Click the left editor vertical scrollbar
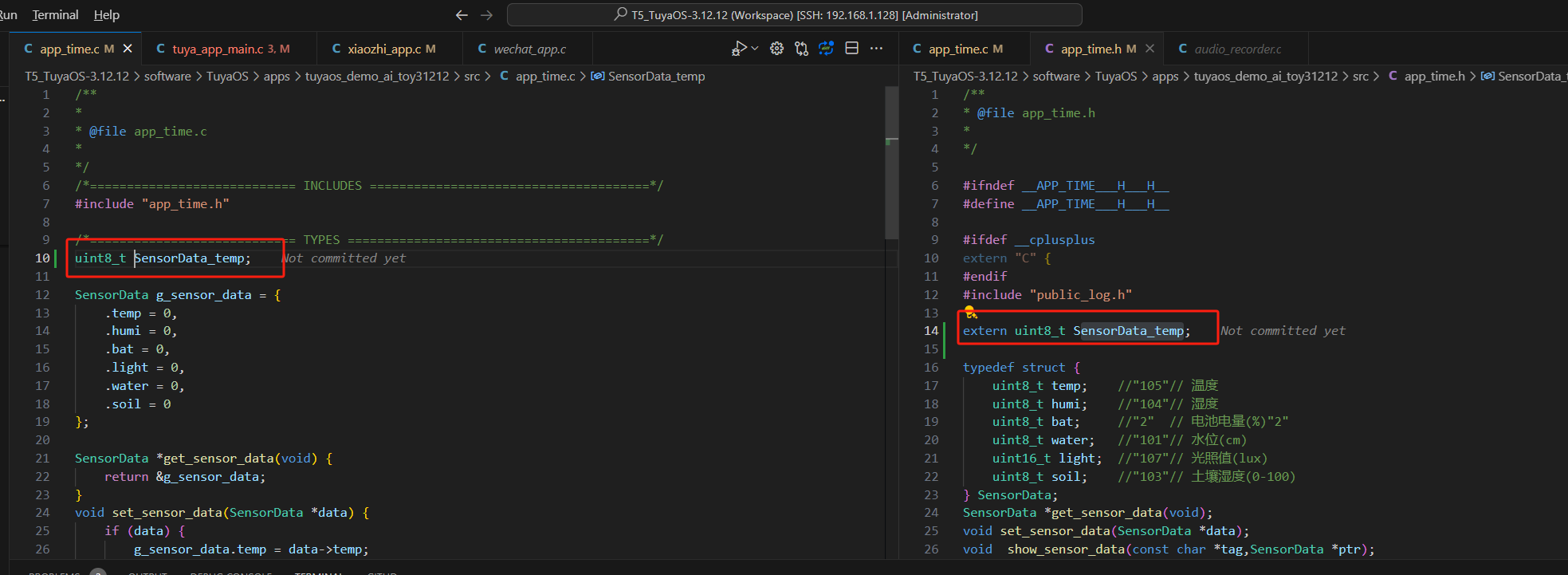Screen dimensions: 1568x575 click(x=892, y=163)
